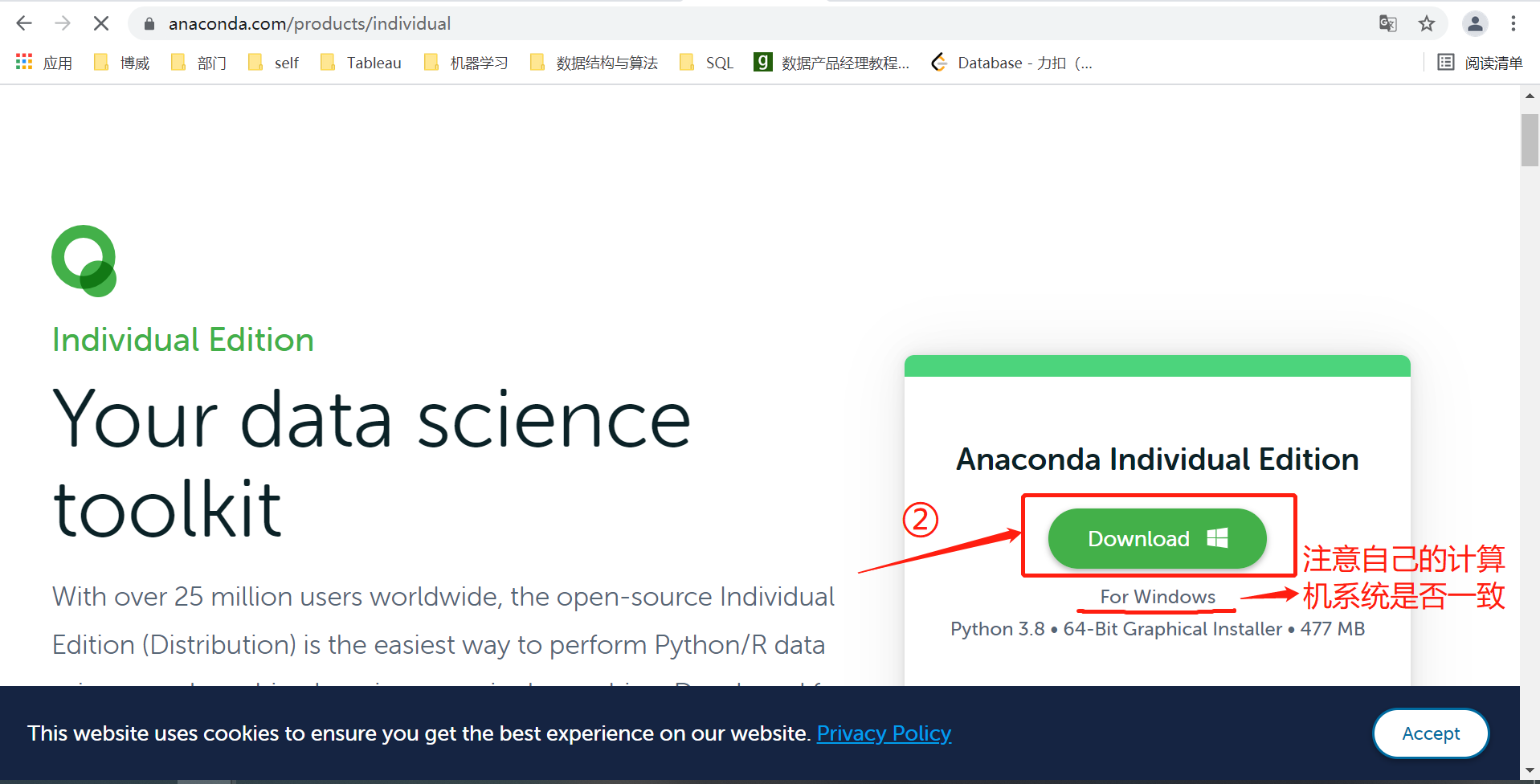Click the scrollbar up arrow
1540x784 pixels.
click(x=1530, y=96)
